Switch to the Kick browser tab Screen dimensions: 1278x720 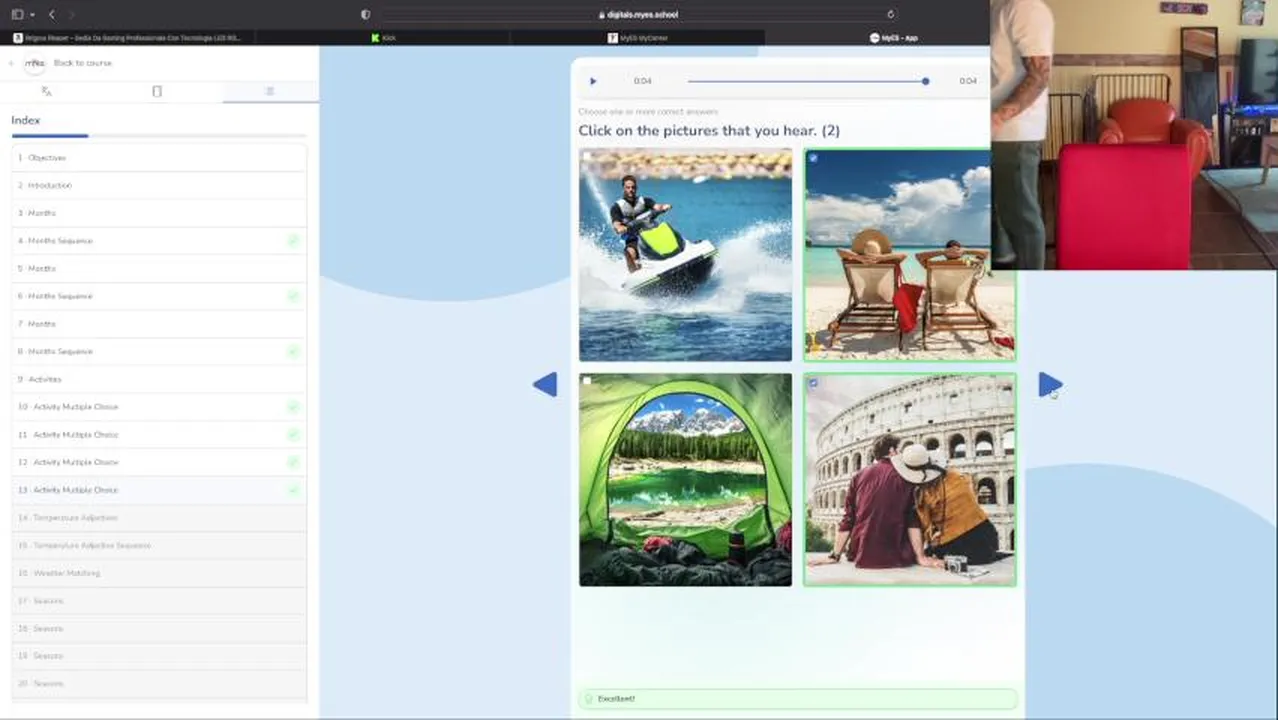click(383, 38)
